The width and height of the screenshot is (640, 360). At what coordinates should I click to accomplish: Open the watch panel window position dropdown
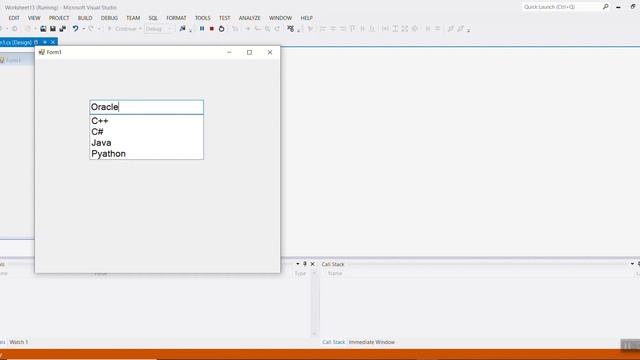298,264
